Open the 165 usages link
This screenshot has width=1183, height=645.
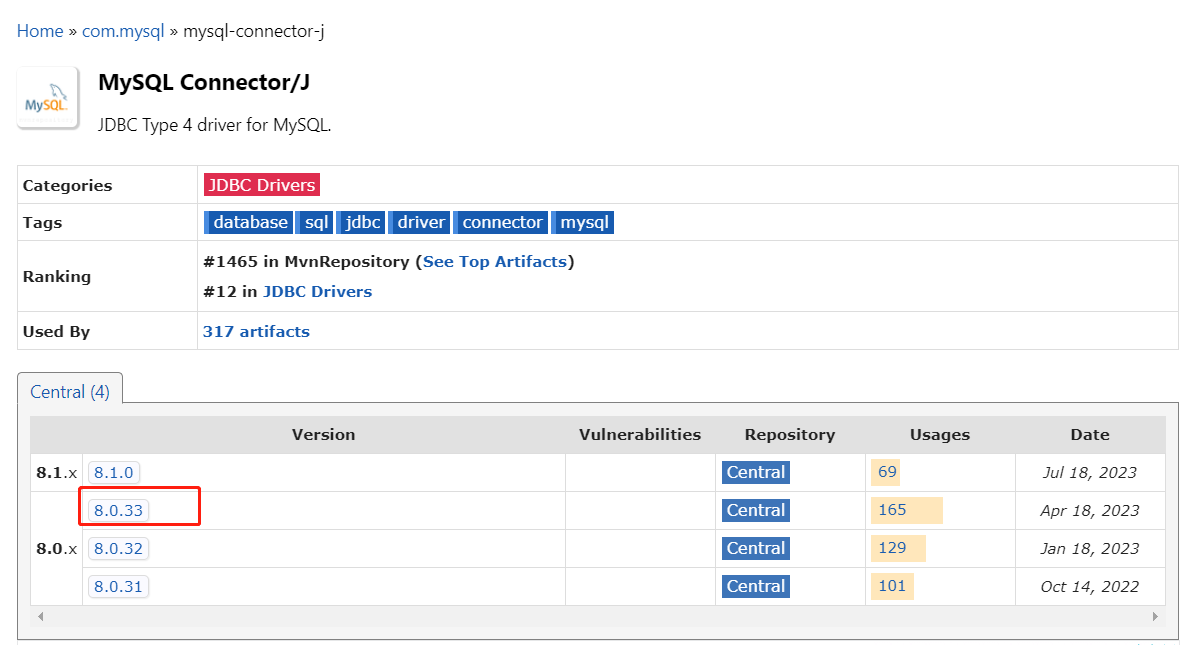coord(892,510)
